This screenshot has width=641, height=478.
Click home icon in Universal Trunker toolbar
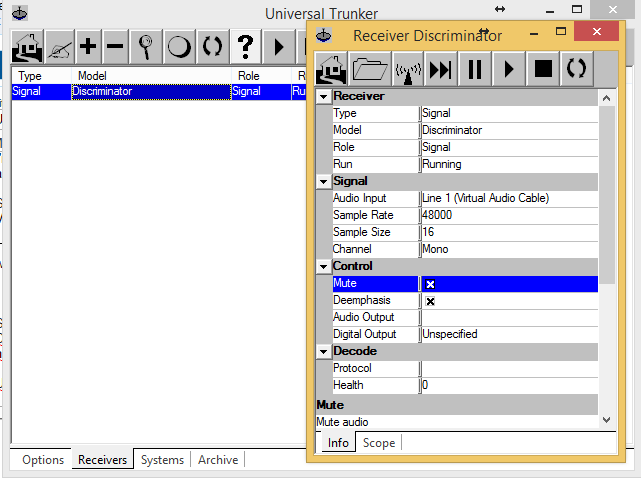tap(27, 47)
